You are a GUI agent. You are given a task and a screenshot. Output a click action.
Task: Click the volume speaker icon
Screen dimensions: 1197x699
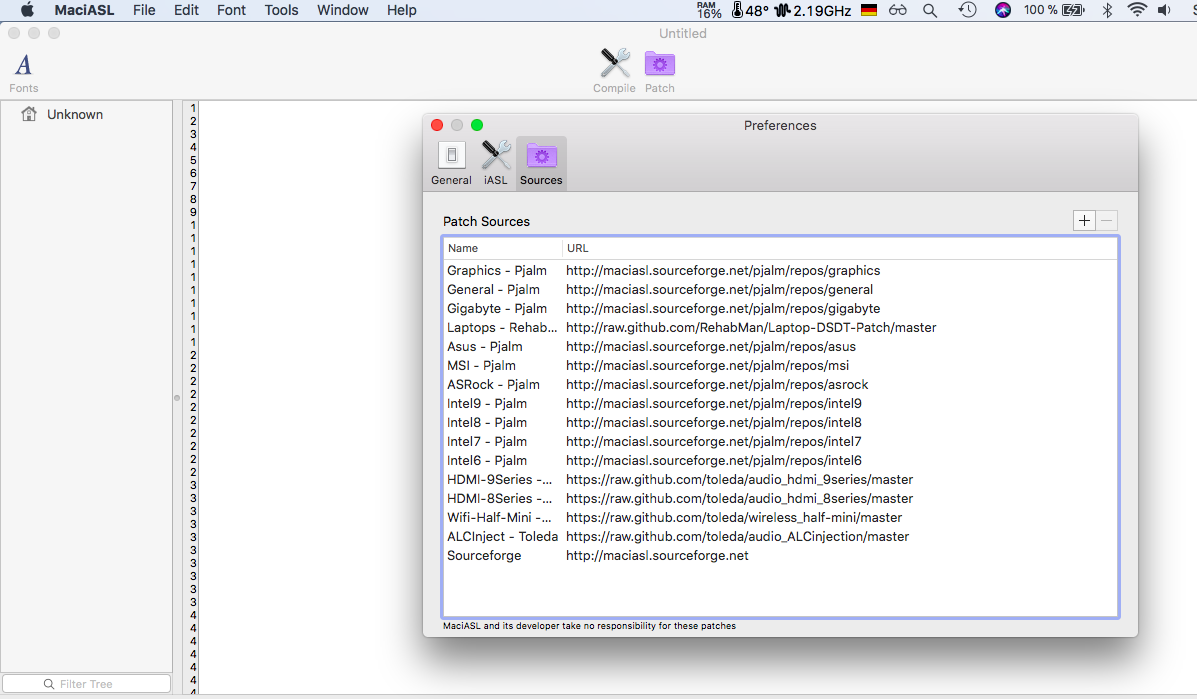(x=1164, y=10)
